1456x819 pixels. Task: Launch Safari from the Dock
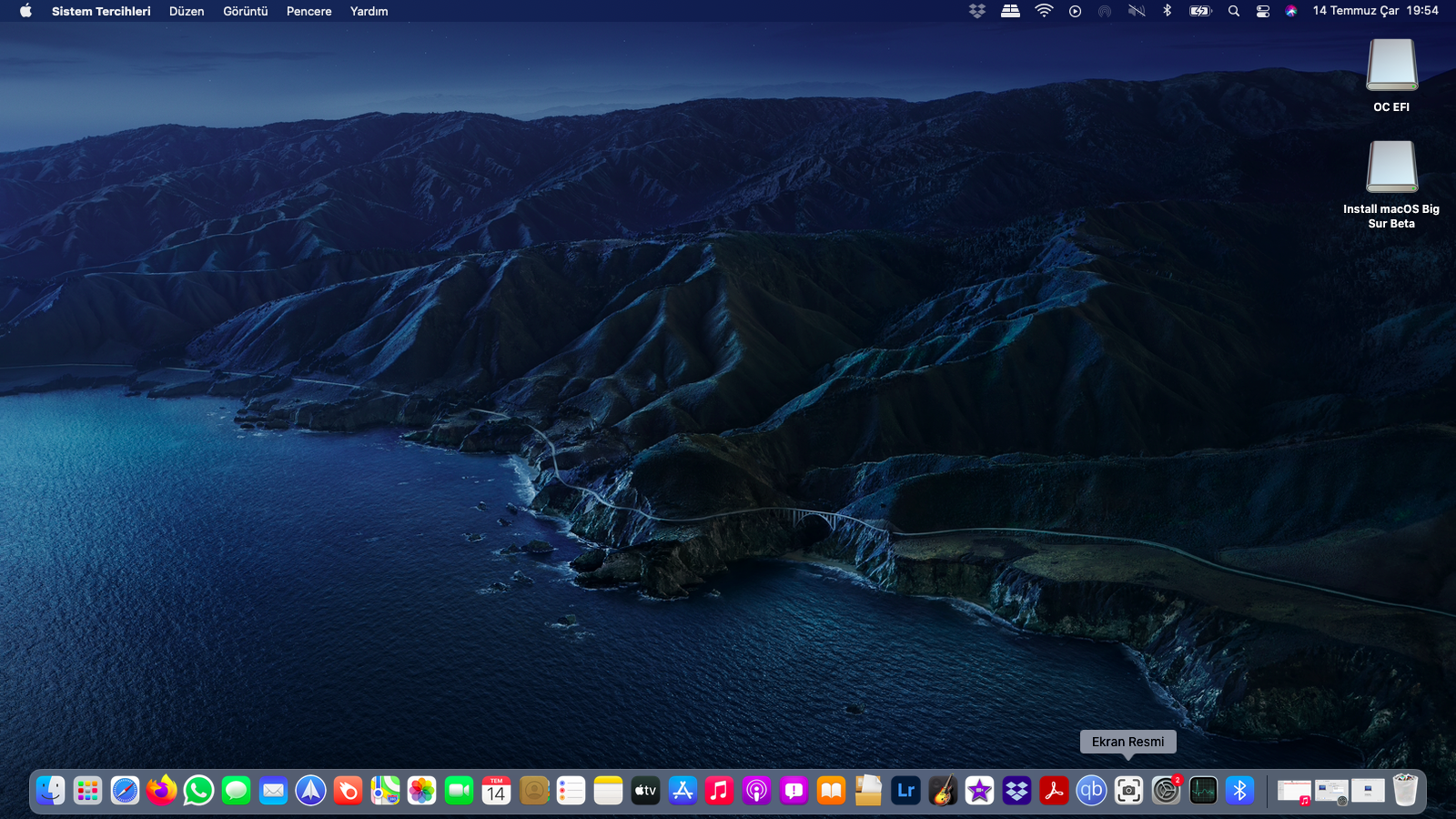point(125,790)
